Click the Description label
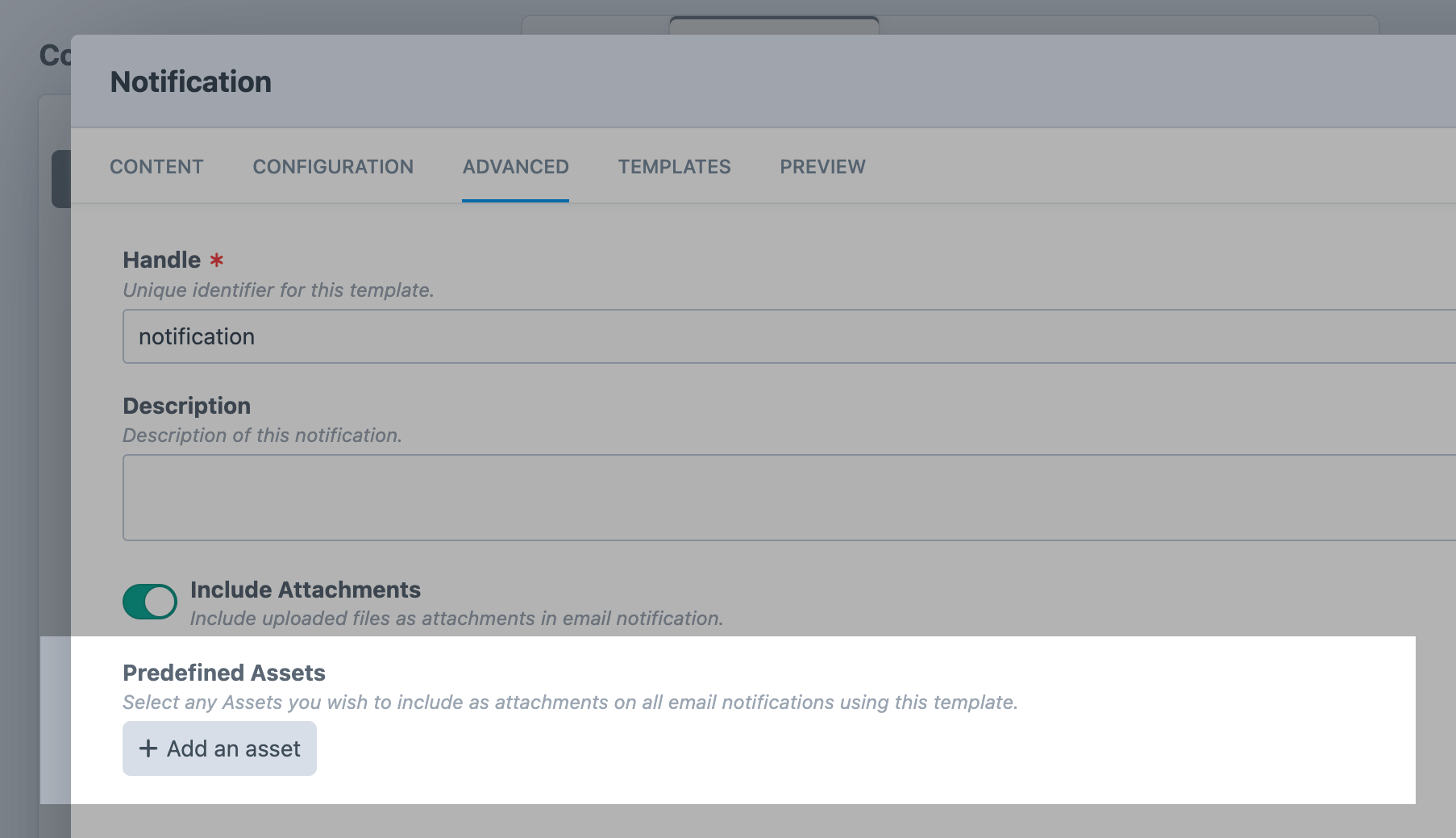The image size is (1456, 838). (x=187, y=406)
